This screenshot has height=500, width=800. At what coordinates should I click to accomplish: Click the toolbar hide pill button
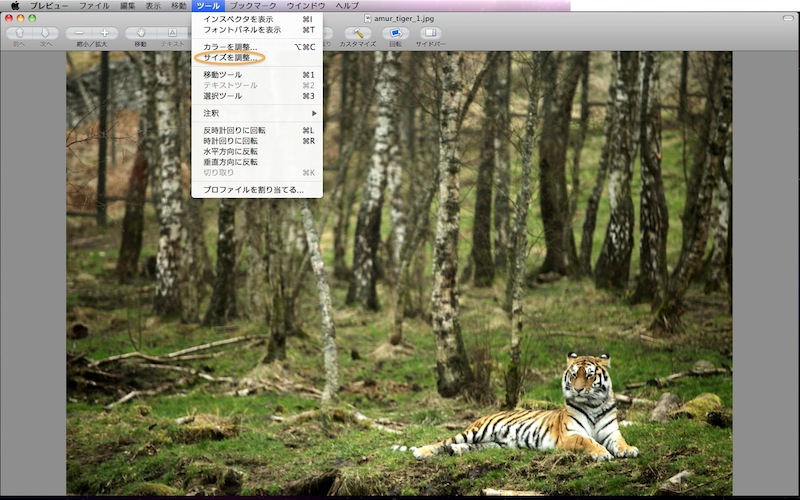(788, 18)
